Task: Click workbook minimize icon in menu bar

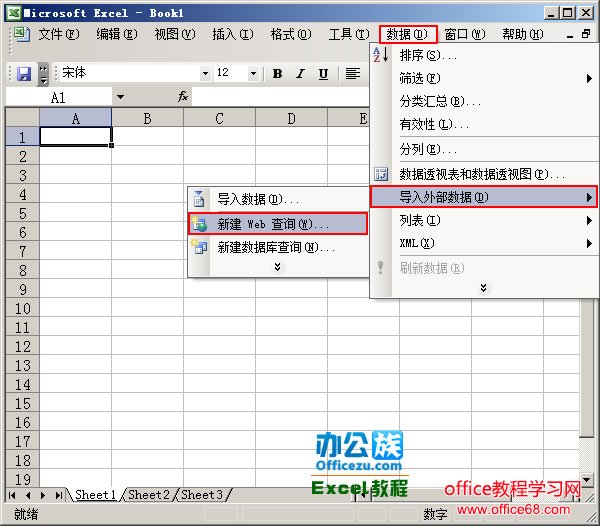Action: pyautogui.click(x=570, y=35)
